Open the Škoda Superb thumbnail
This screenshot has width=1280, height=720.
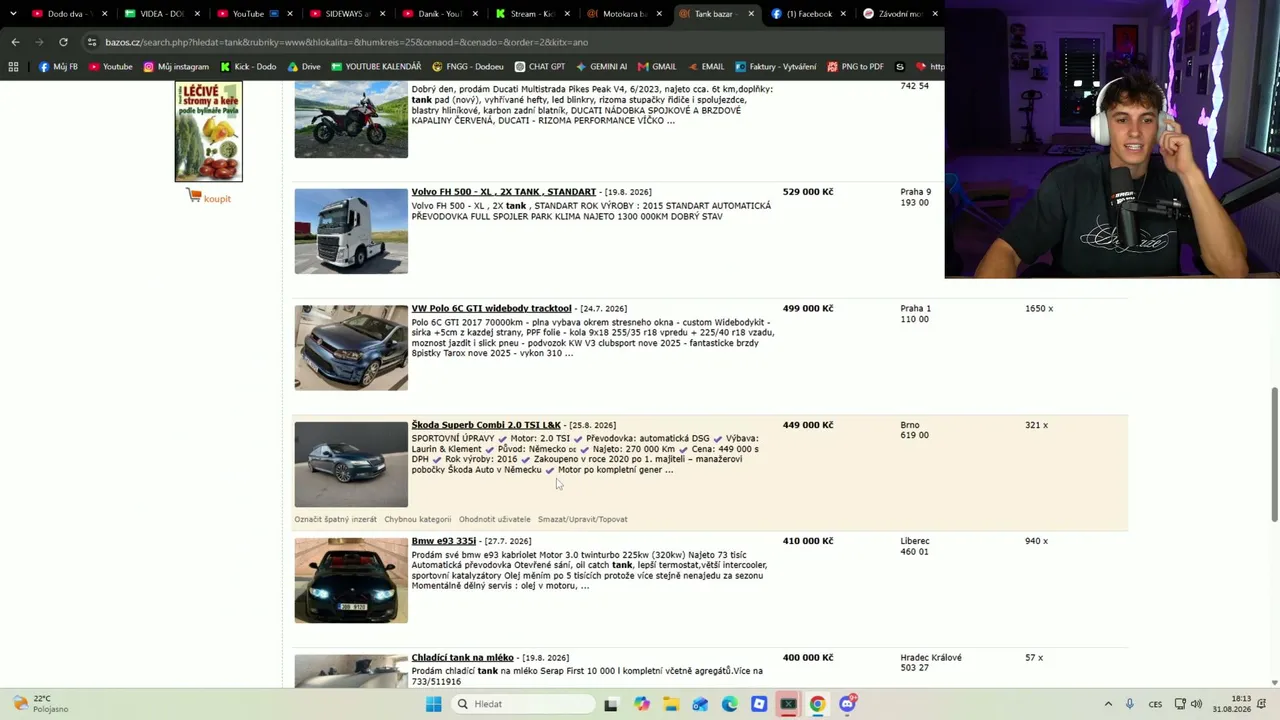[351, 464]
